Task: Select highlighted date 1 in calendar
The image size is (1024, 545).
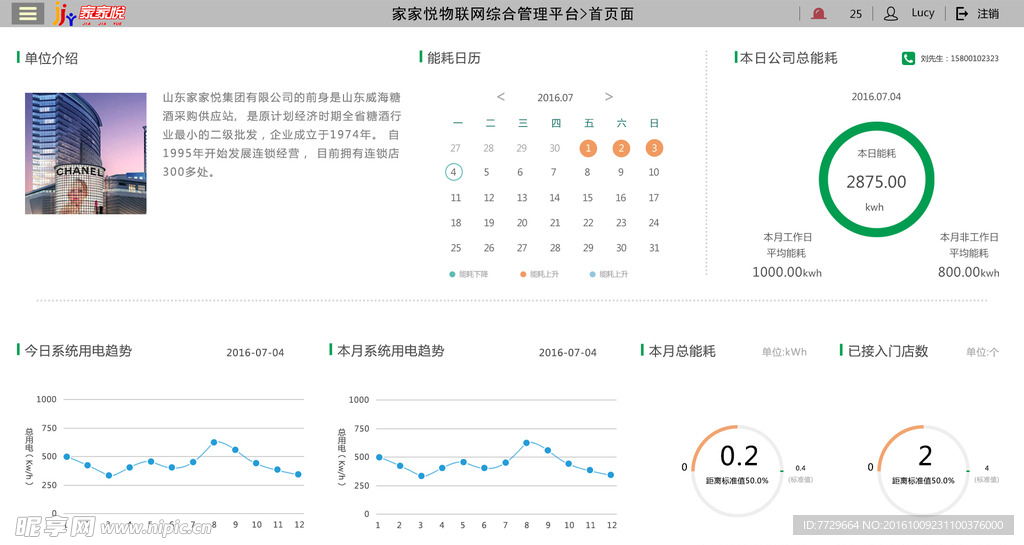Action: [x=588, y=148]
